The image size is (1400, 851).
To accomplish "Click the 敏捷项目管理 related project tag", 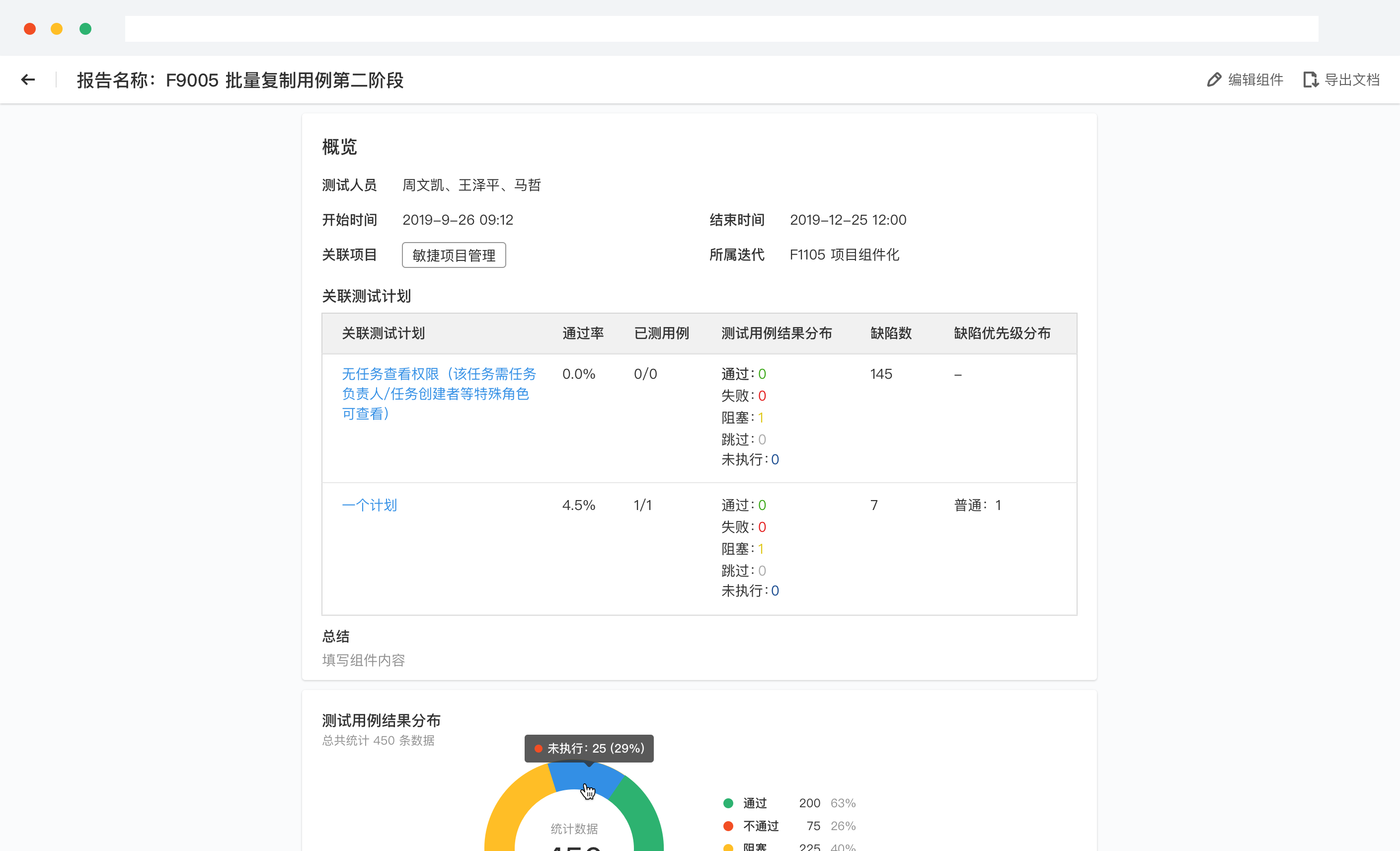I will tap(454, 255).
